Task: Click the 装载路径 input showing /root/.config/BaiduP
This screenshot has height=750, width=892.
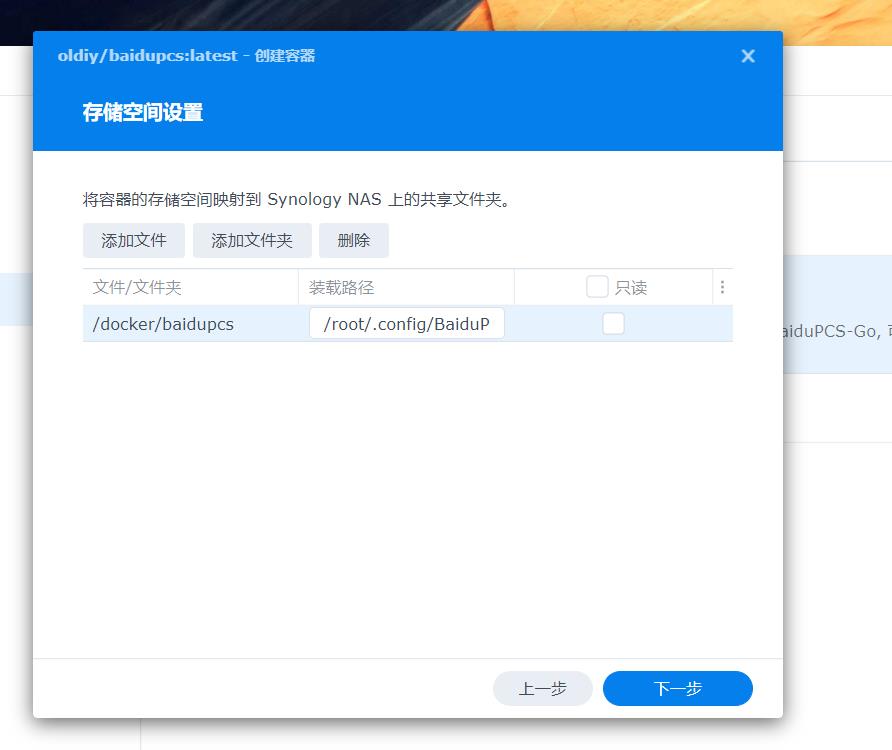Action: pos(406,323)
